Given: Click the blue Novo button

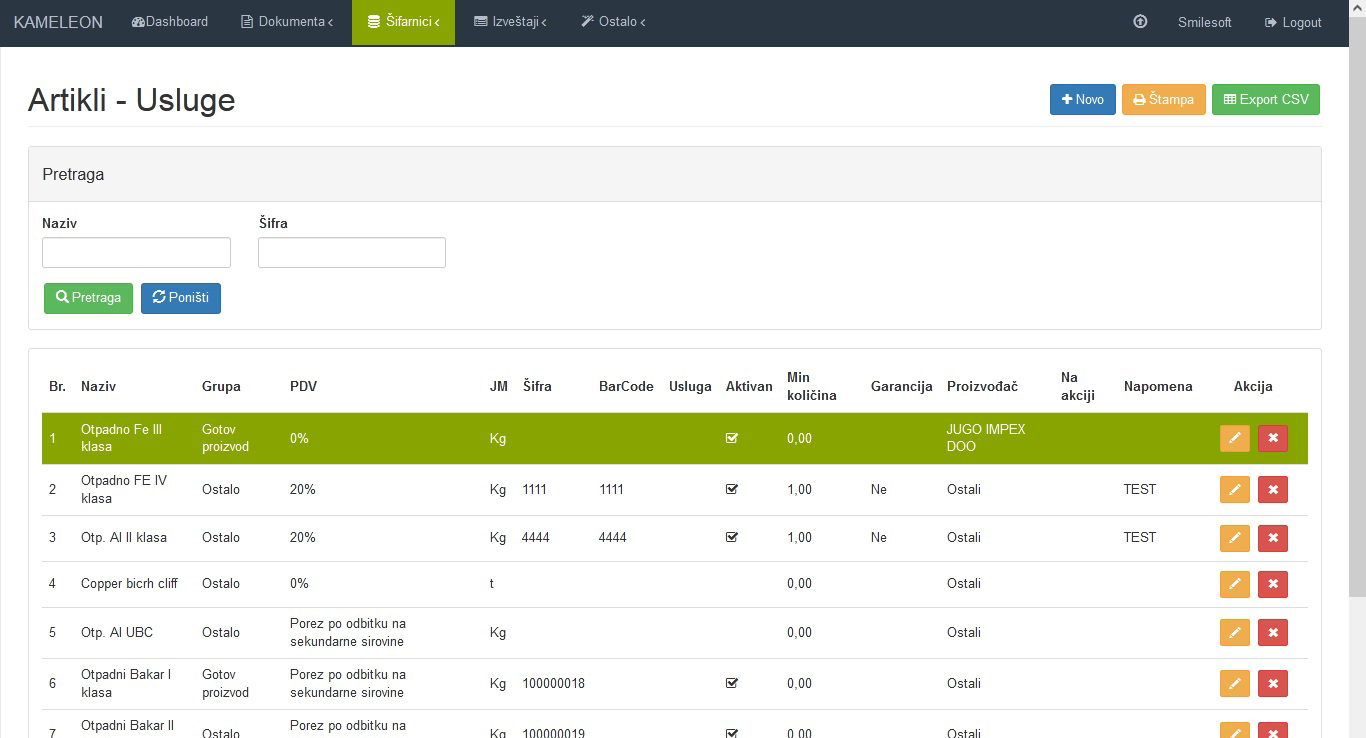Looking at the screenshot, I should [1082, 100].
